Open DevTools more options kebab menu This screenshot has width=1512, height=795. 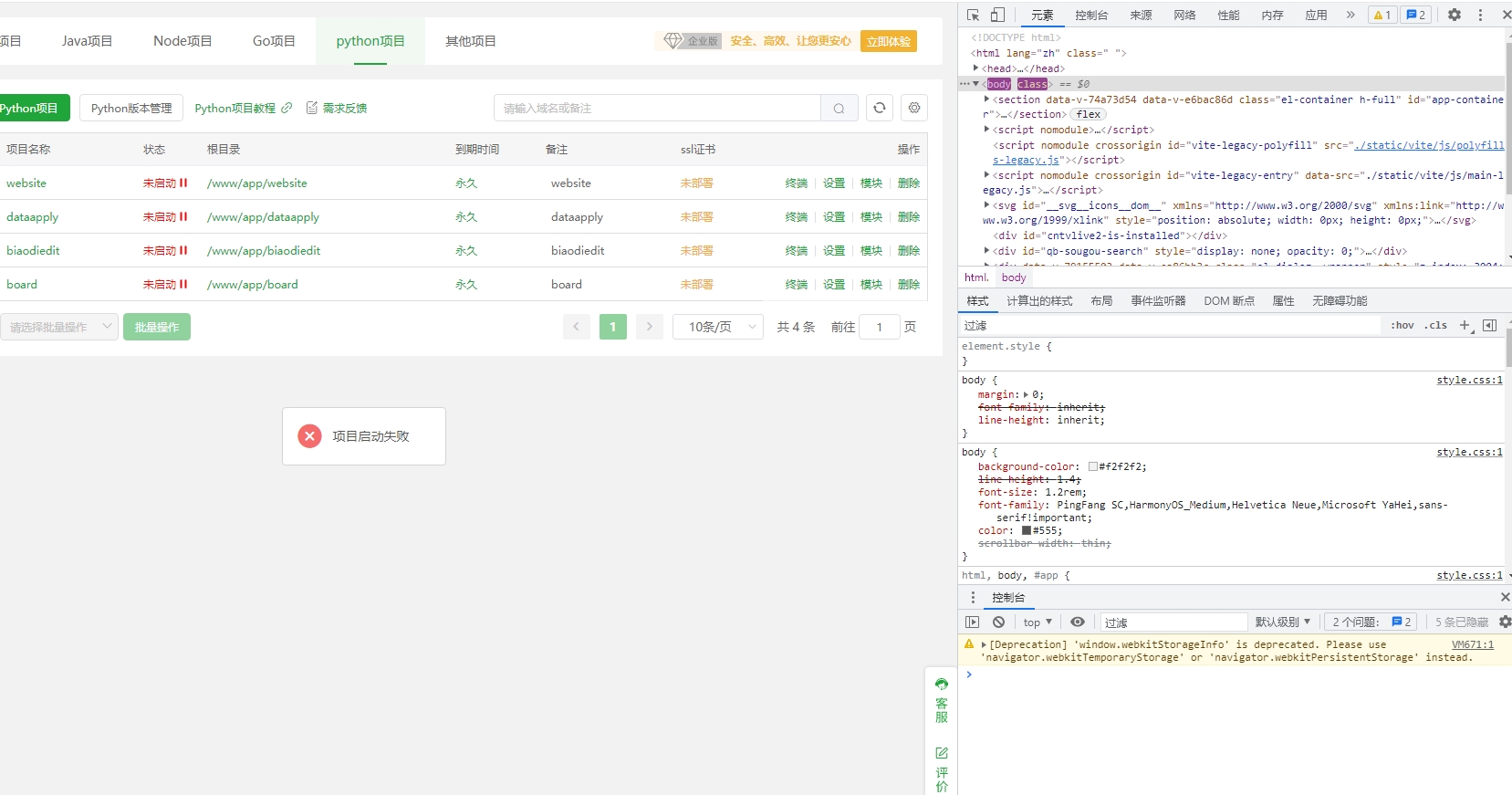click(x=1480, y=15)
